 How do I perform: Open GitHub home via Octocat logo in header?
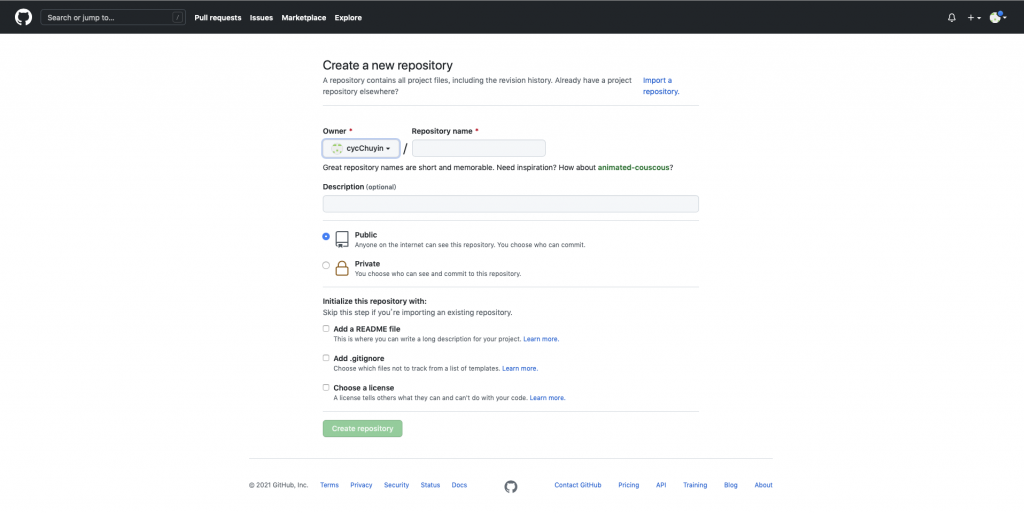[x=24, y=18]
